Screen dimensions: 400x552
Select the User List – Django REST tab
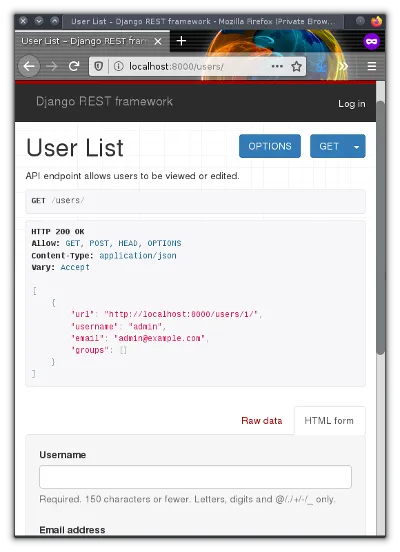92,41
